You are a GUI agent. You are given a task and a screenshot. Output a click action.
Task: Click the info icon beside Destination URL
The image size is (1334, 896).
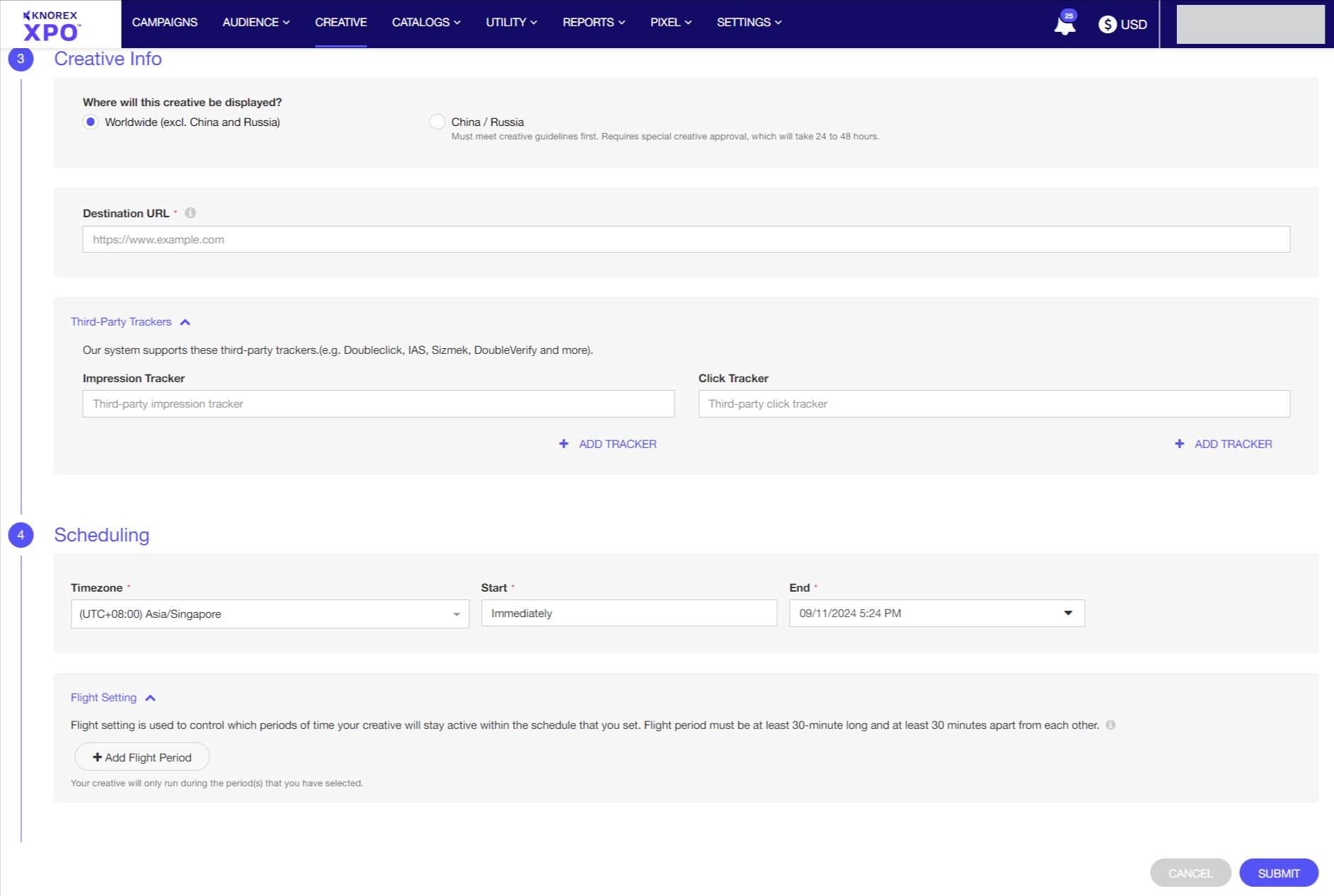click(x=190, y=212)
